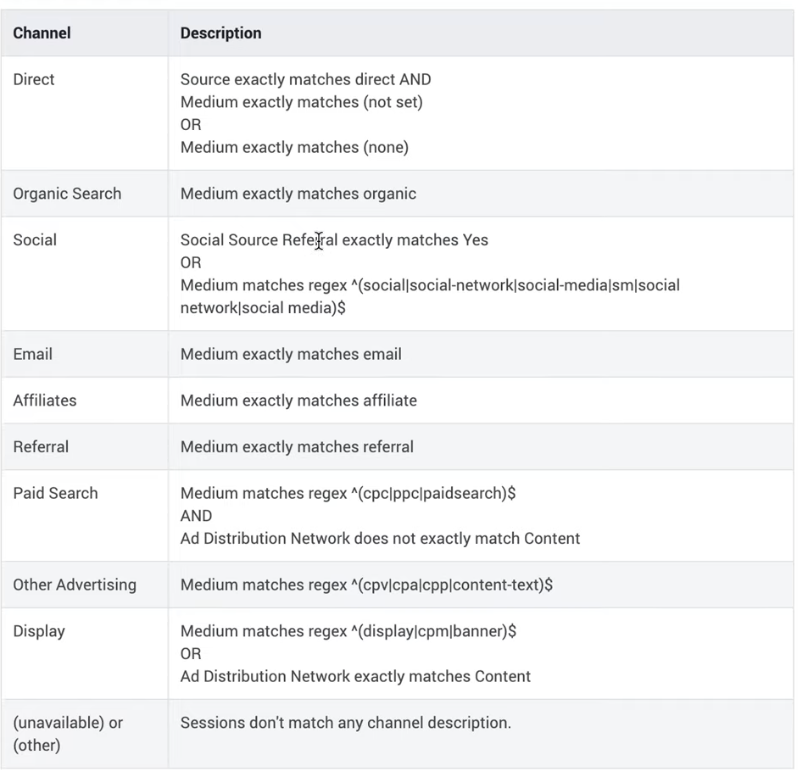Click the OR operator in Social row
The image size is (801, 770).
191,263
